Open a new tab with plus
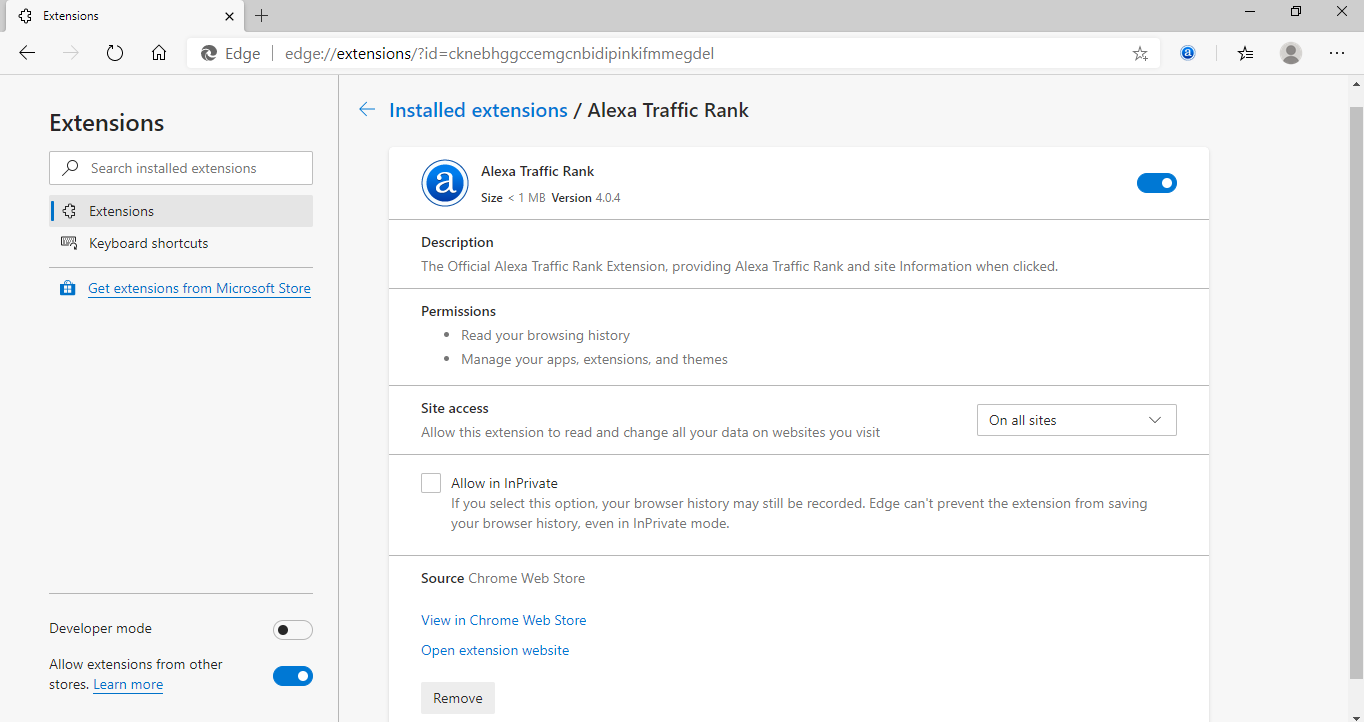The image size is (1364, 722). coord(262,16)
